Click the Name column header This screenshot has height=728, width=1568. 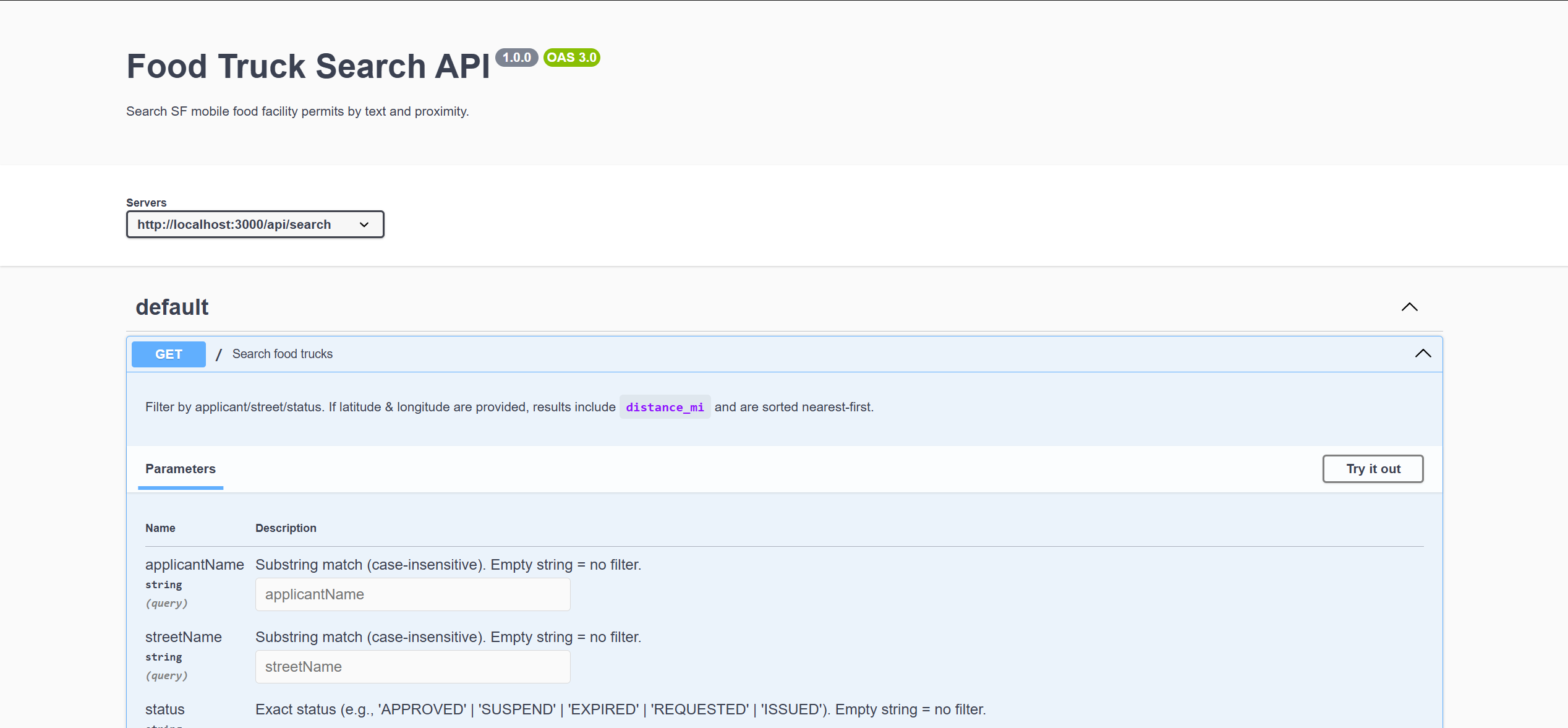(x=160, y=528)
